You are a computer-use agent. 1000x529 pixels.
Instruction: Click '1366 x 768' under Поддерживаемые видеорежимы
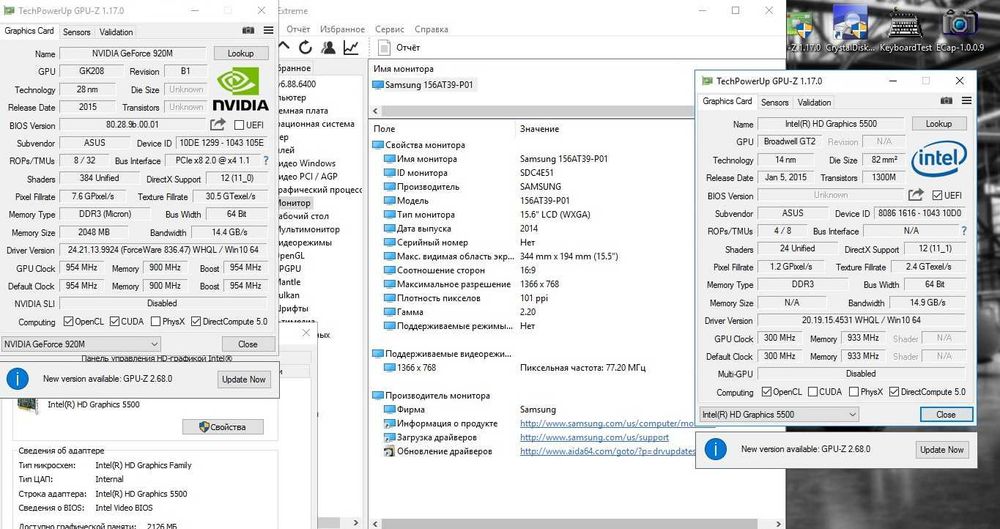coord(416,368)
